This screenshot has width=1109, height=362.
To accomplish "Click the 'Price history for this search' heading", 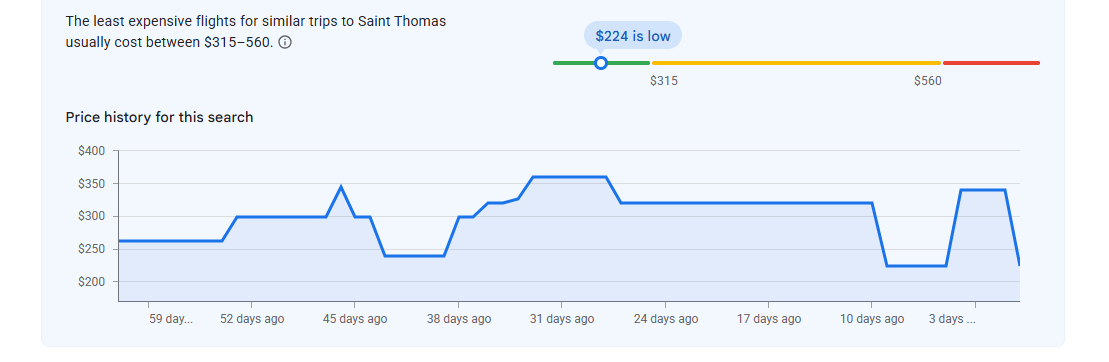I will pos(159,117).
